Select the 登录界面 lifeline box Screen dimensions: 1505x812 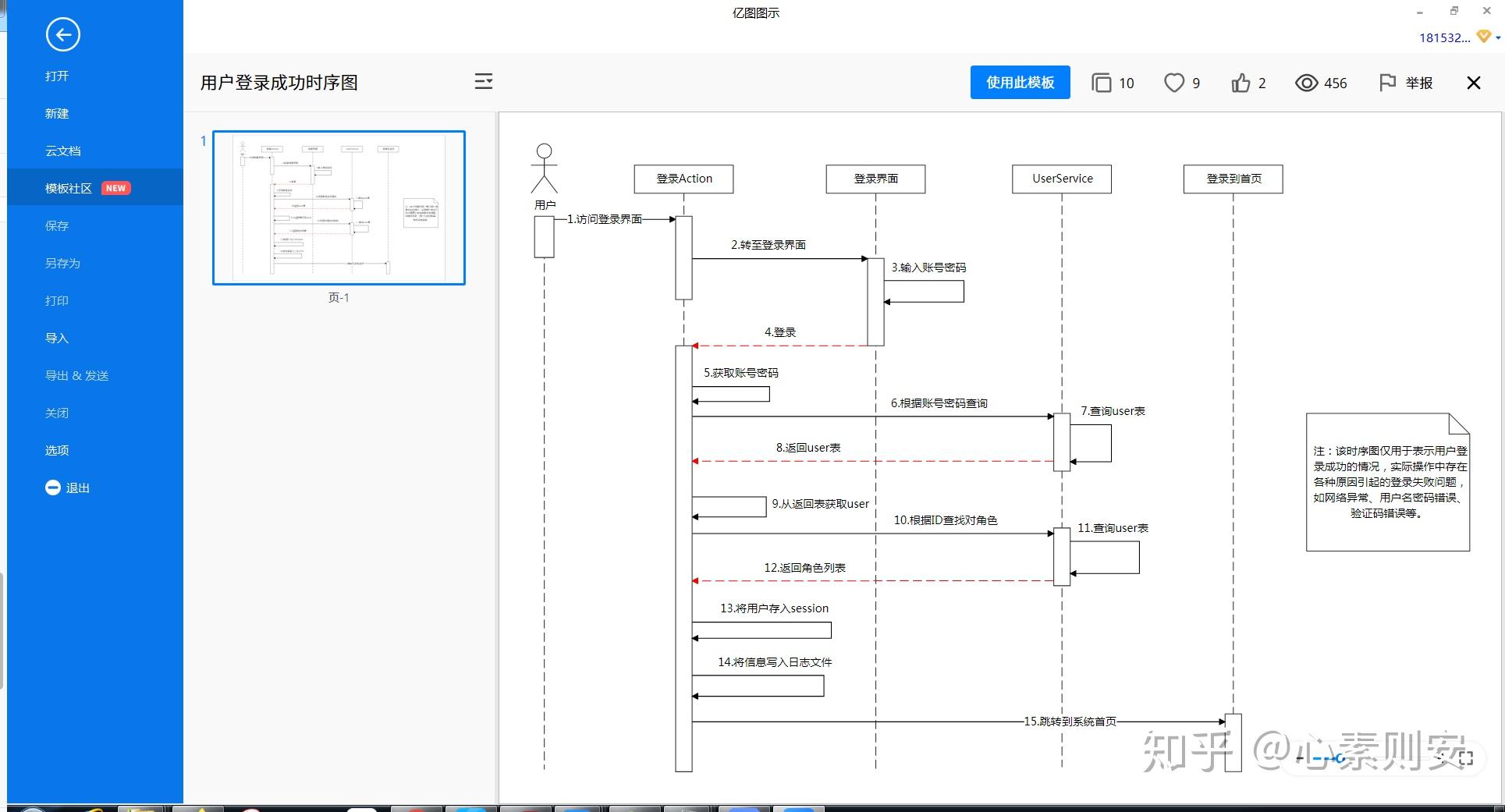[876, 179]
